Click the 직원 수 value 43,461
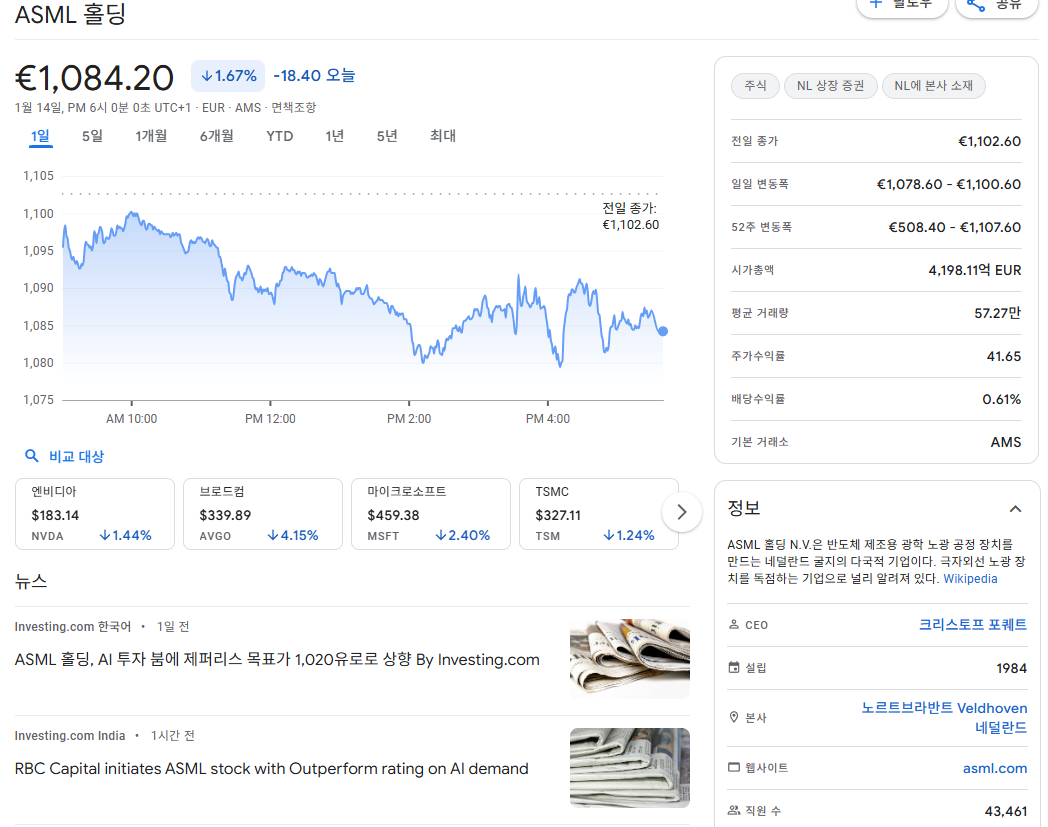 [1006, 811]
